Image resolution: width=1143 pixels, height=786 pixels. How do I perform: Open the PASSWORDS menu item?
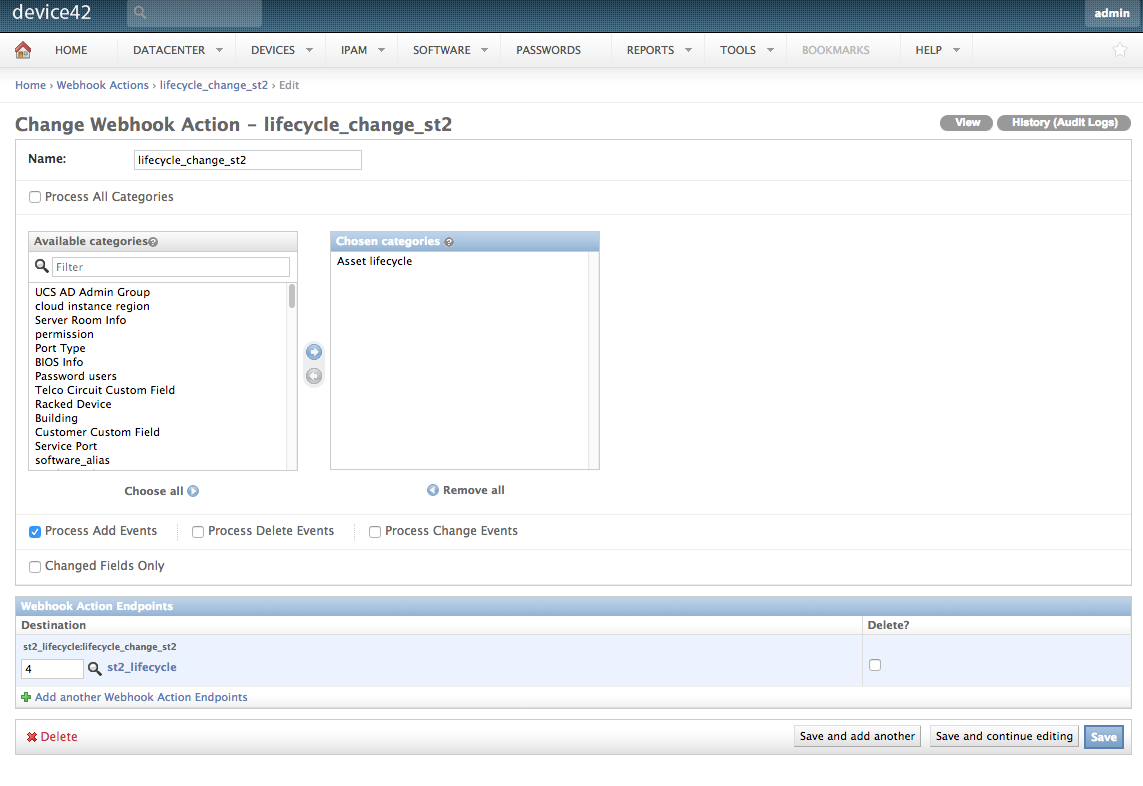[548, 50]
